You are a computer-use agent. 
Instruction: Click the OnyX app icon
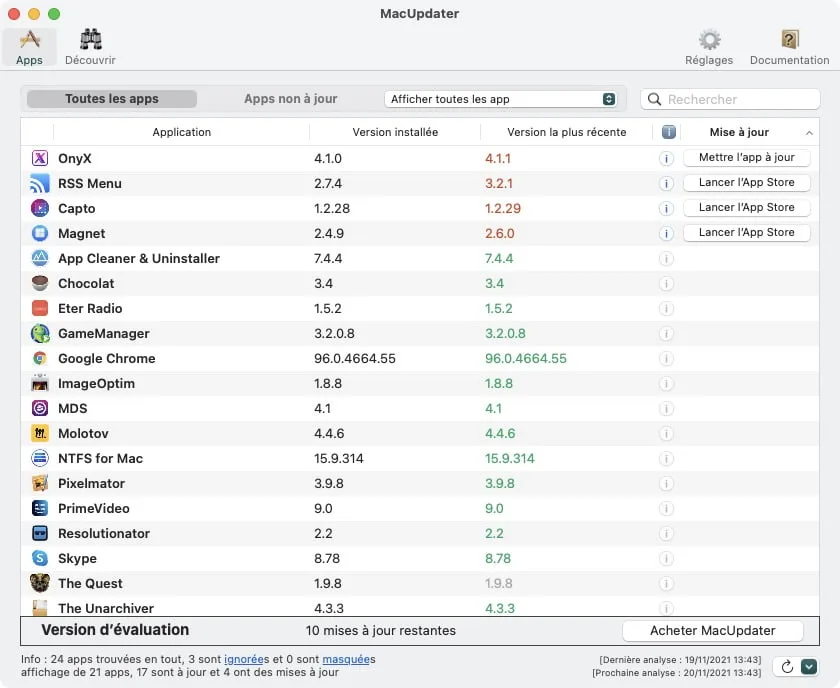[x=40, y=158]
